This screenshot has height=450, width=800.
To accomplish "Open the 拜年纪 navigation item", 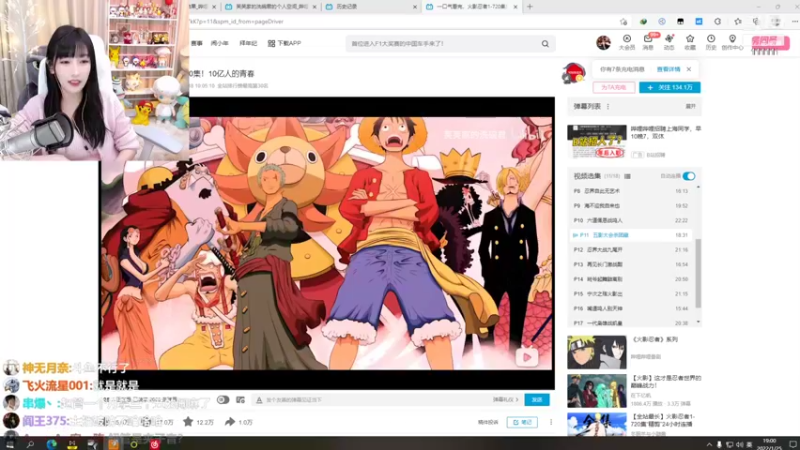I will coord(248,43).
